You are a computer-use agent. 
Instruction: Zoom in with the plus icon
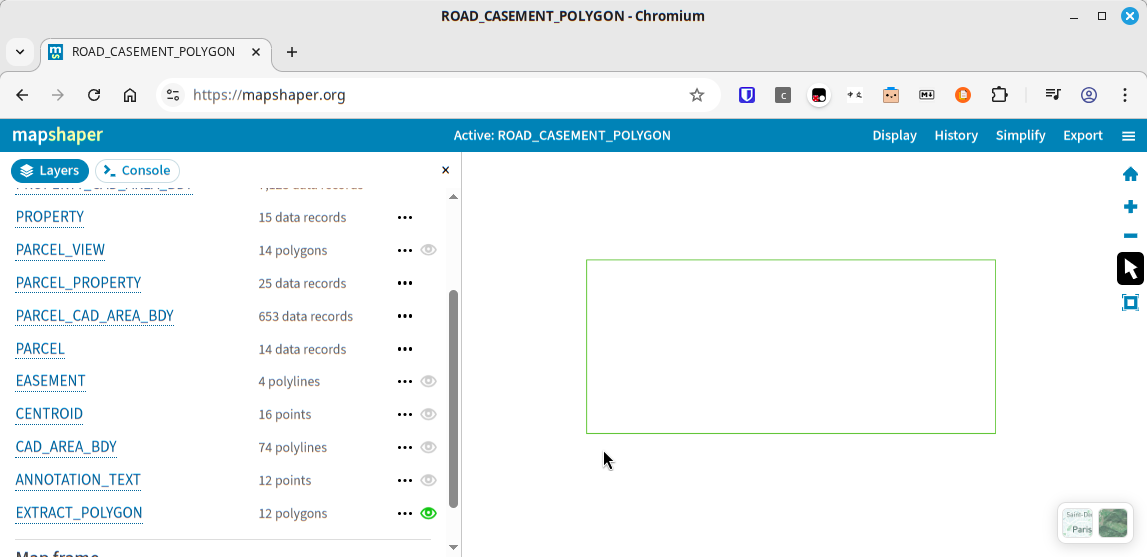(x=1130, y=207)
